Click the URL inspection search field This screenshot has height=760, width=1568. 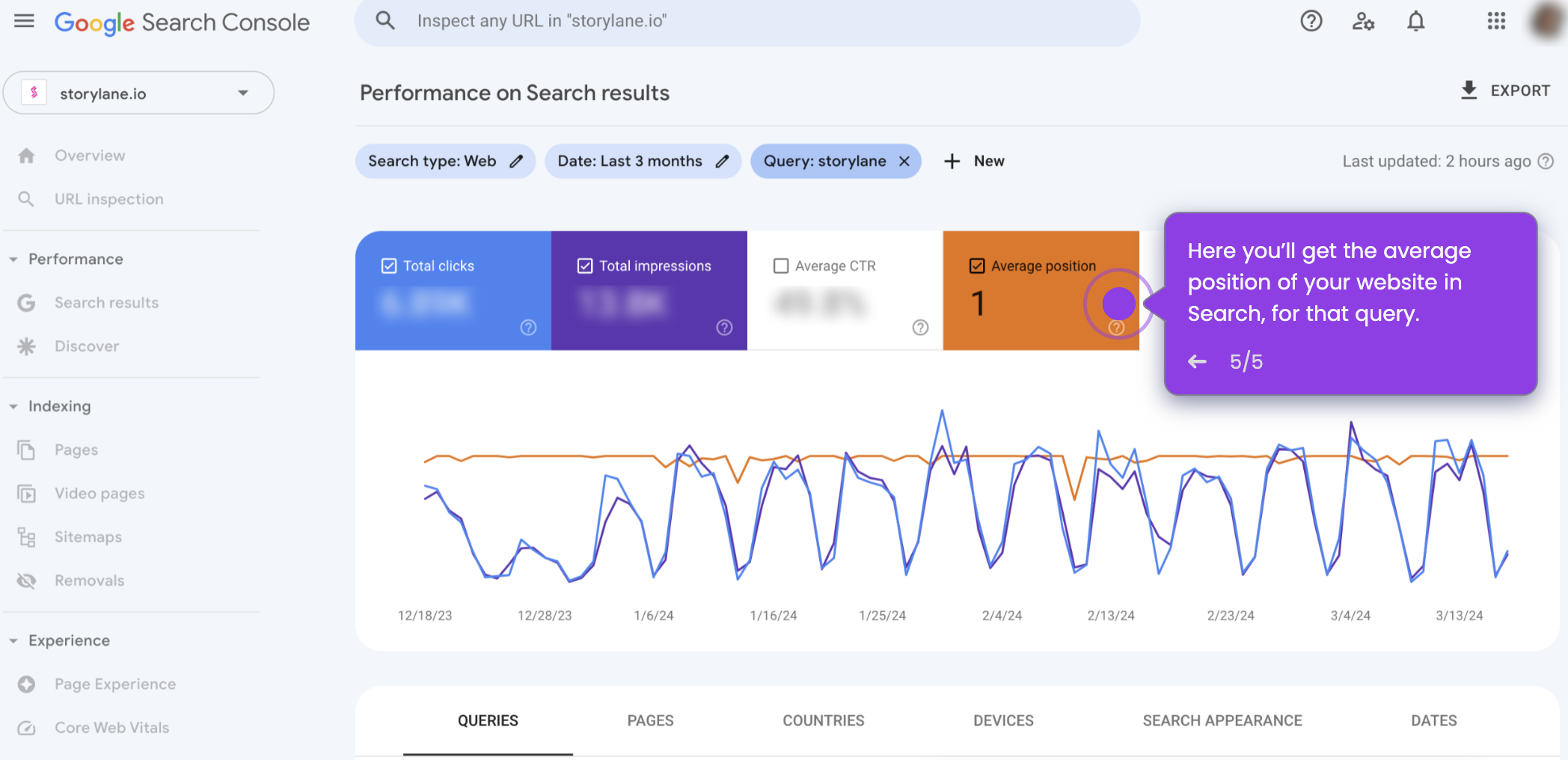coord(748,20)
